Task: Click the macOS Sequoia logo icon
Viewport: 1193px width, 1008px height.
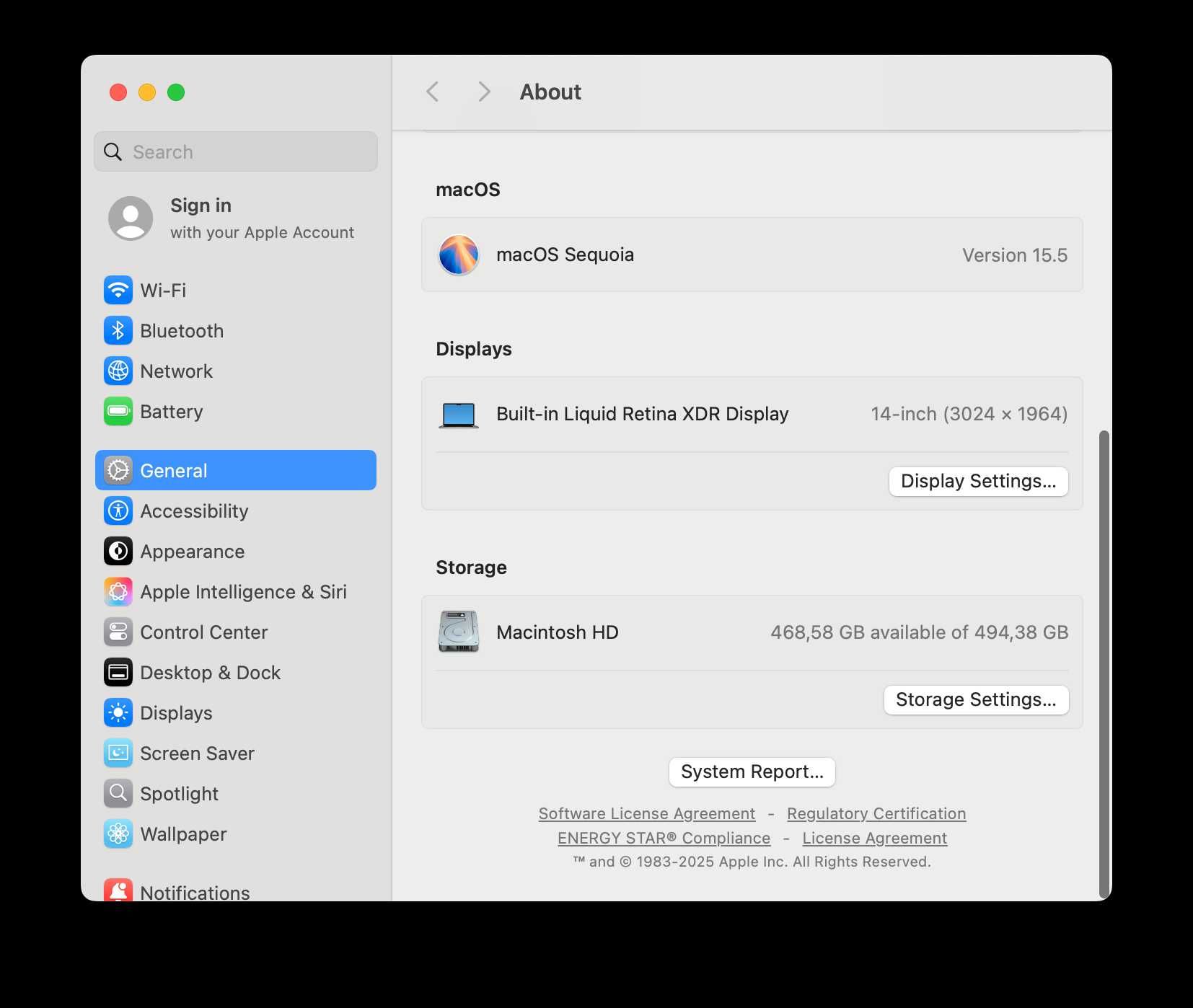Action: (x=459, y=255)
